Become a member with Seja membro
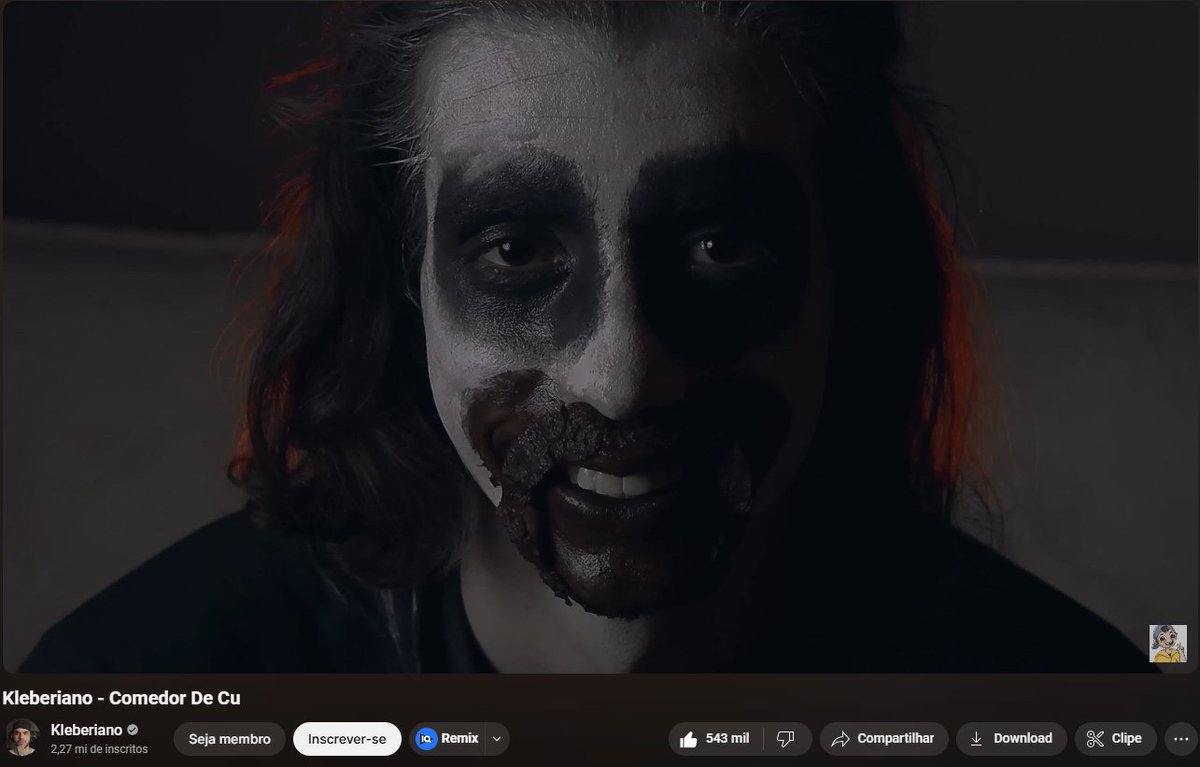This screenshot has height=767, width=1200. coord(230,739)
